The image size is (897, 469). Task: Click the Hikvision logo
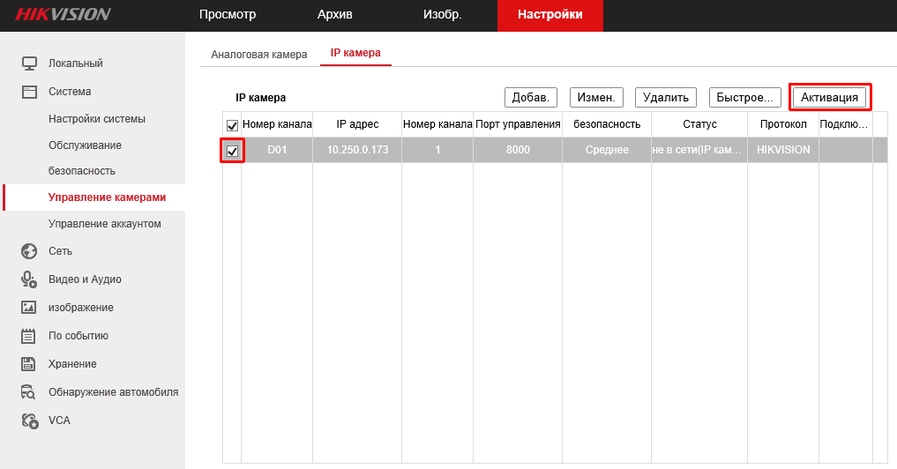(x=63, y=14)
